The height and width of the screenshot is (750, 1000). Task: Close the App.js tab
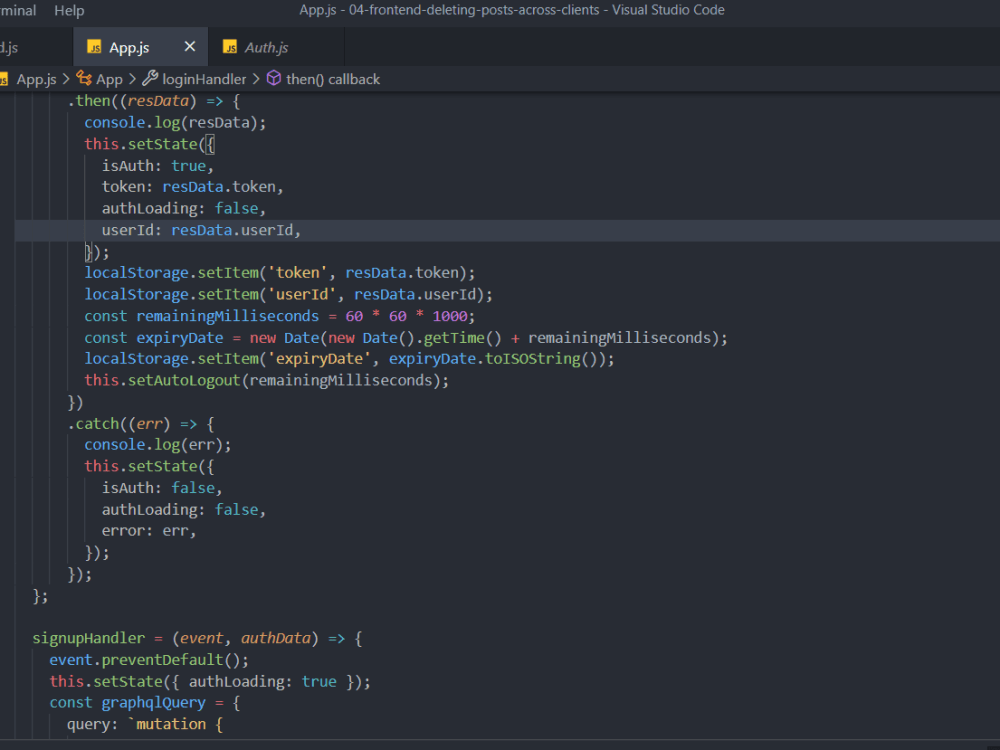[189, 47]
